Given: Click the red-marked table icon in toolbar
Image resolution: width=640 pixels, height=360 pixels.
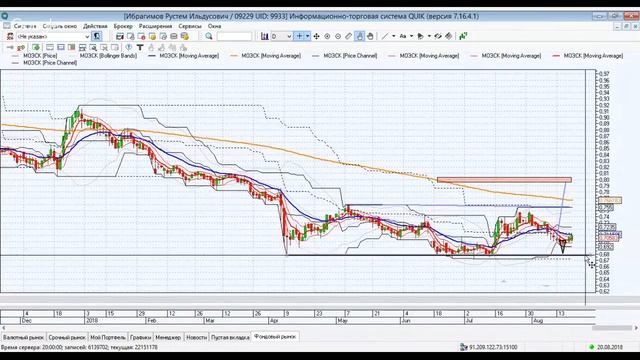Looking at the screenshot, I should 141,36.
